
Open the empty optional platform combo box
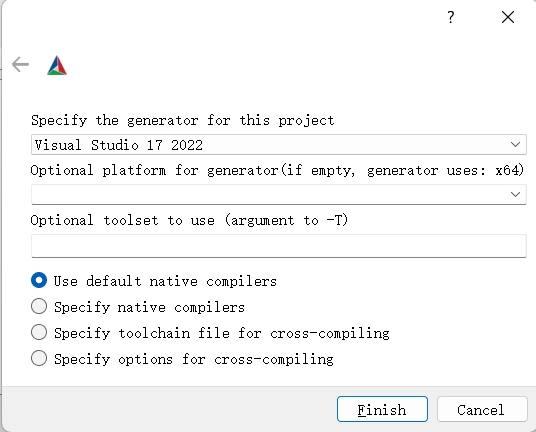279,194
